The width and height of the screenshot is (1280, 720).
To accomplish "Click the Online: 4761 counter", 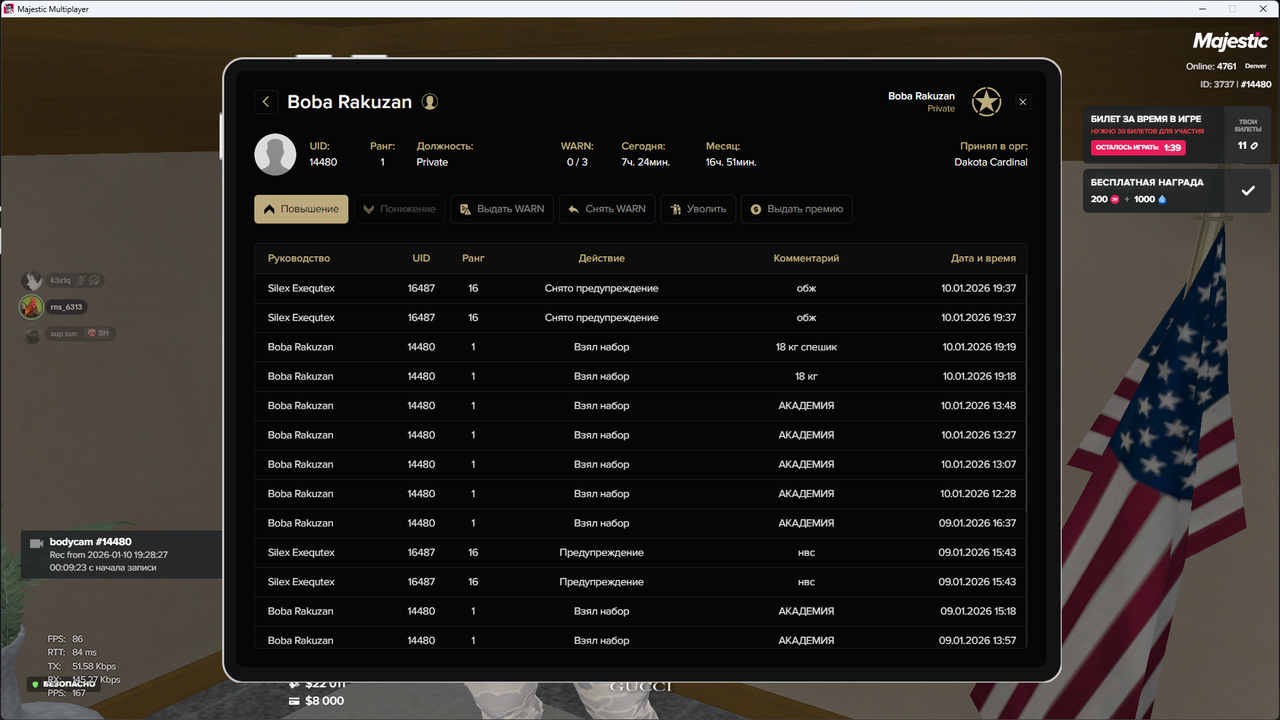I will tap(1211, 66).
